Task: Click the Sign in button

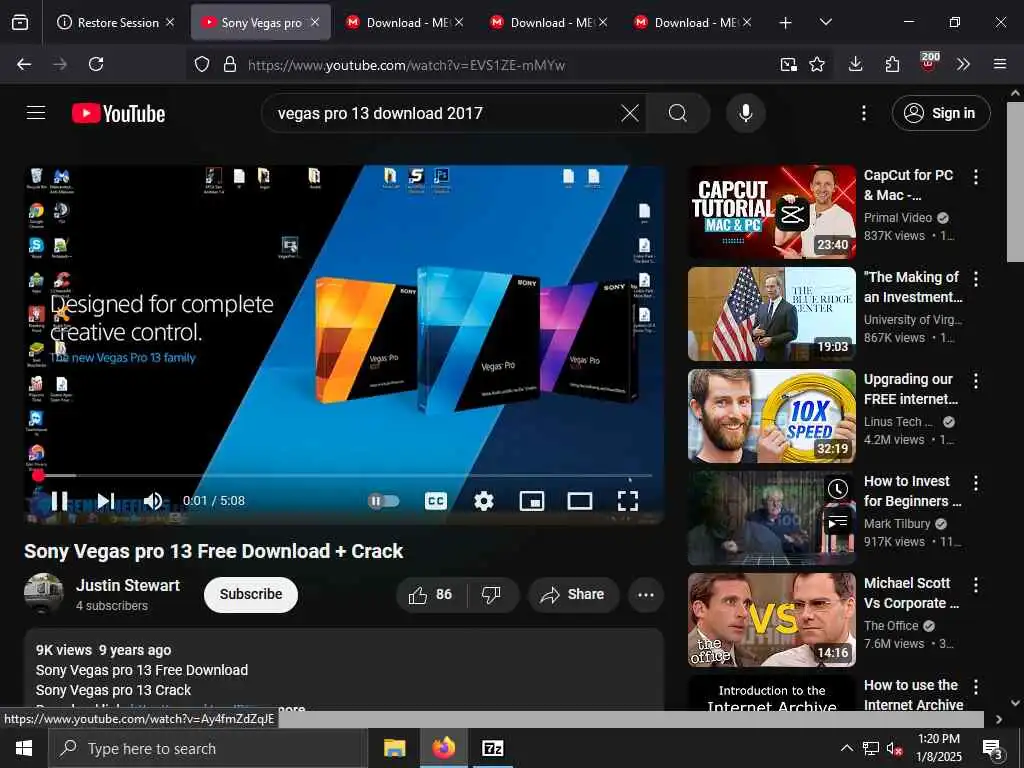Action: click(940, 113)
